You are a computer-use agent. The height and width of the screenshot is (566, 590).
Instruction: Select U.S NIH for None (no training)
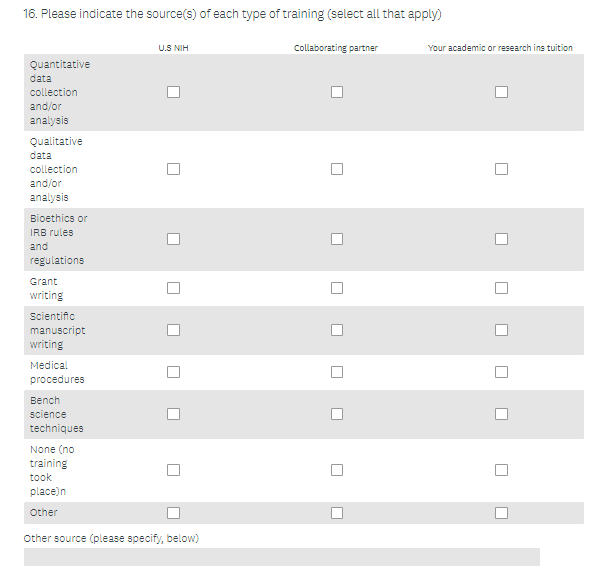(x=173, y=470)
